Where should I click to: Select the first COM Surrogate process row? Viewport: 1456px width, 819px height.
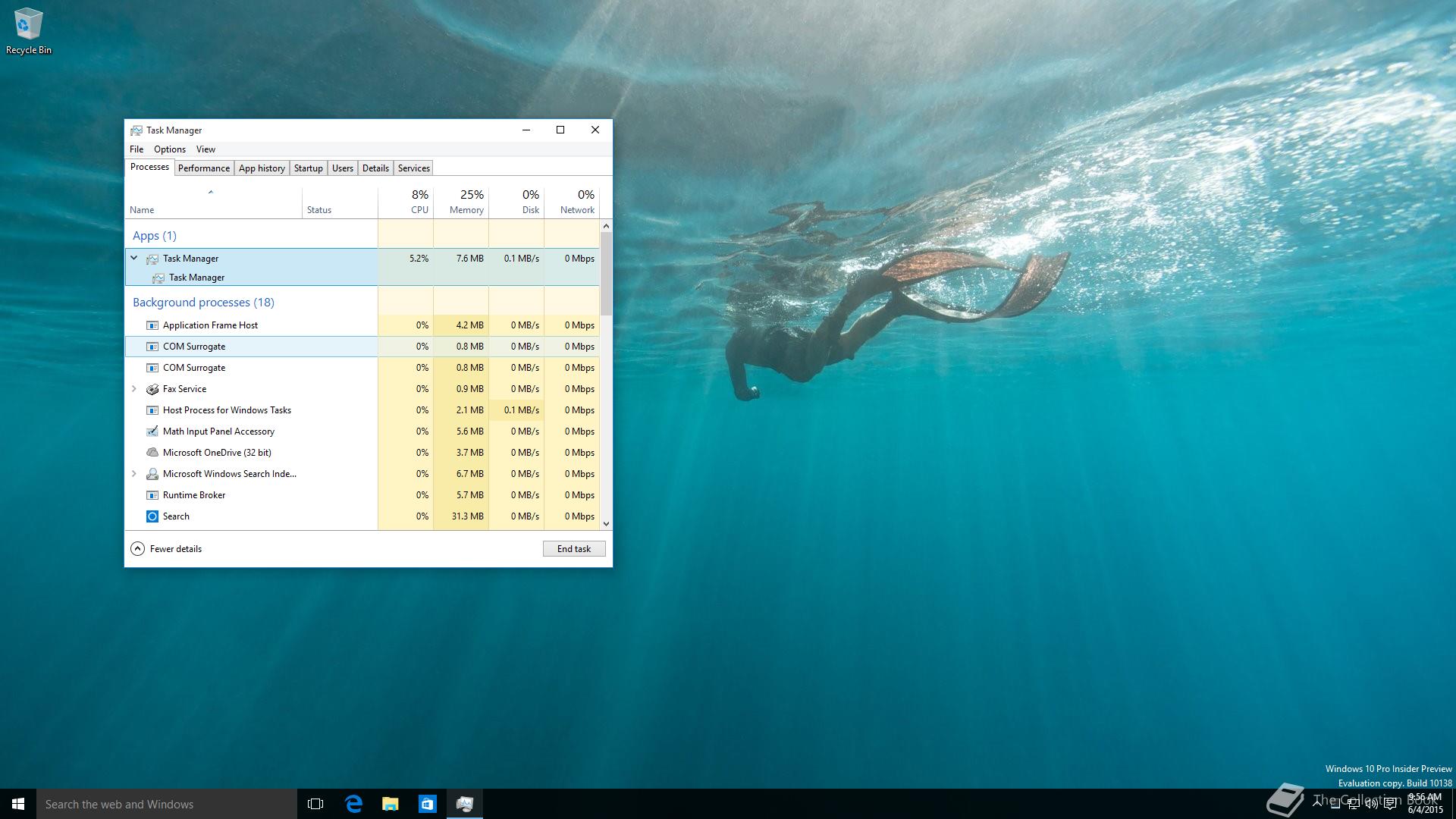362,347
